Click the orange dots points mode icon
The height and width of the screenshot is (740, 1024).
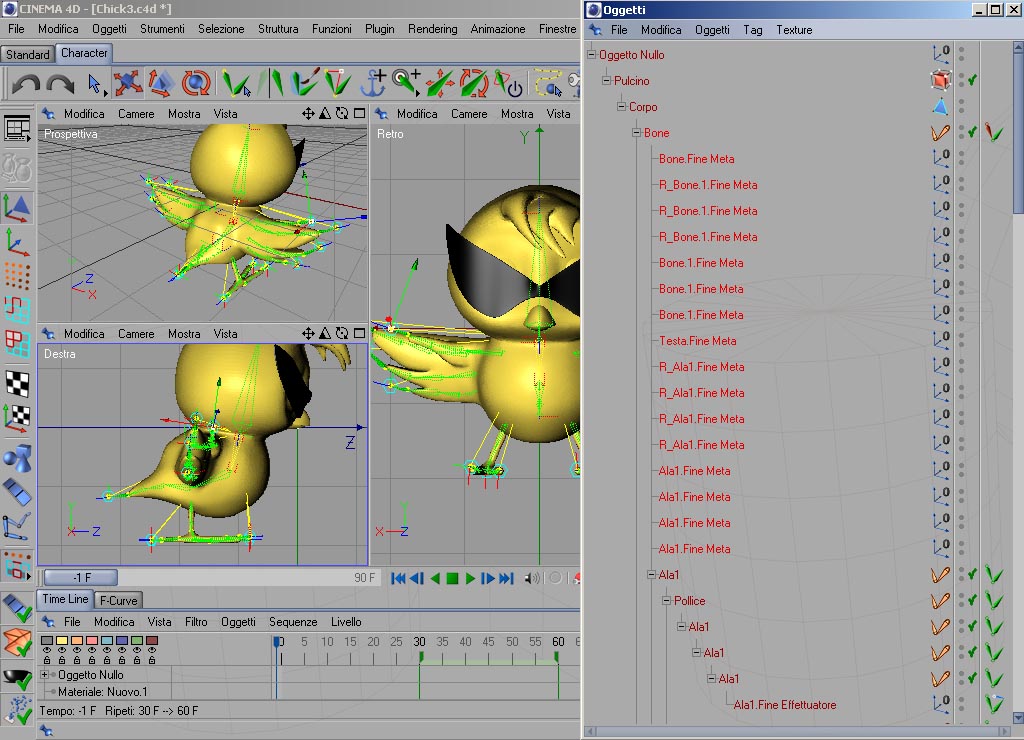[18, 276]
